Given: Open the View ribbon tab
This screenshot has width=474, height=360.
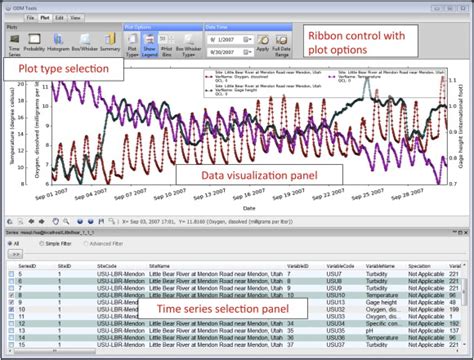Looking at the screenshot, I should [75, 18].
